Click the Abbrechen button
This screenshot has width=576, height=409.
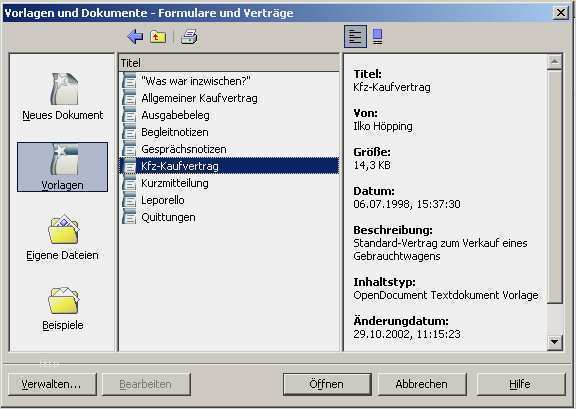coord(422,384)
